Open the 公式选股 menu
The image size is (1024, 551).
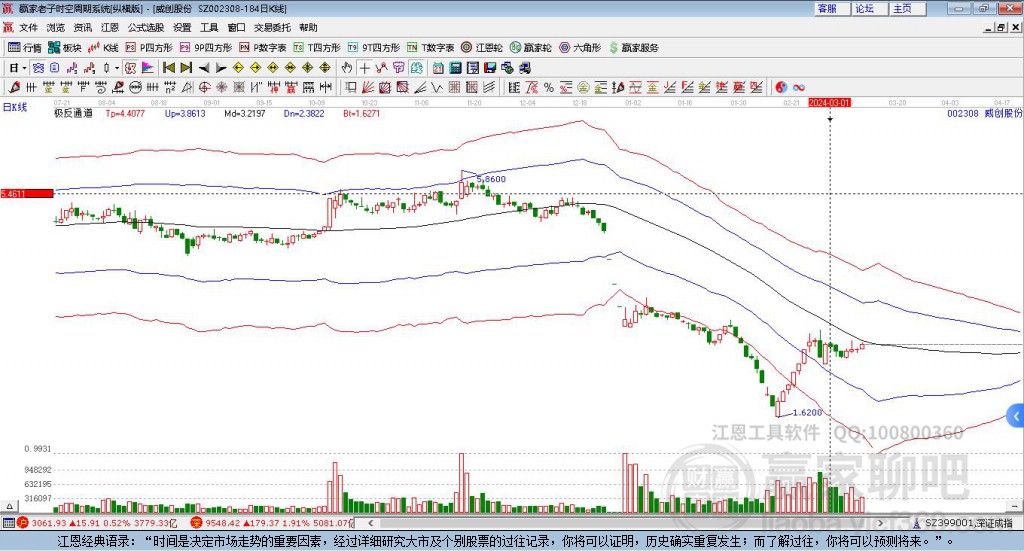coord(146,27)
